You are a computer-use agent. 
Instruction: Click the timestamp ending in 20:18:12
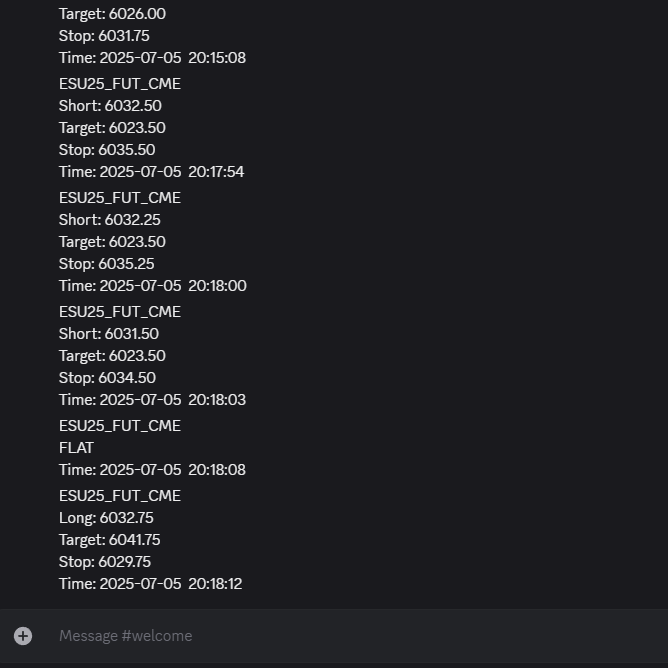point(150,584)
